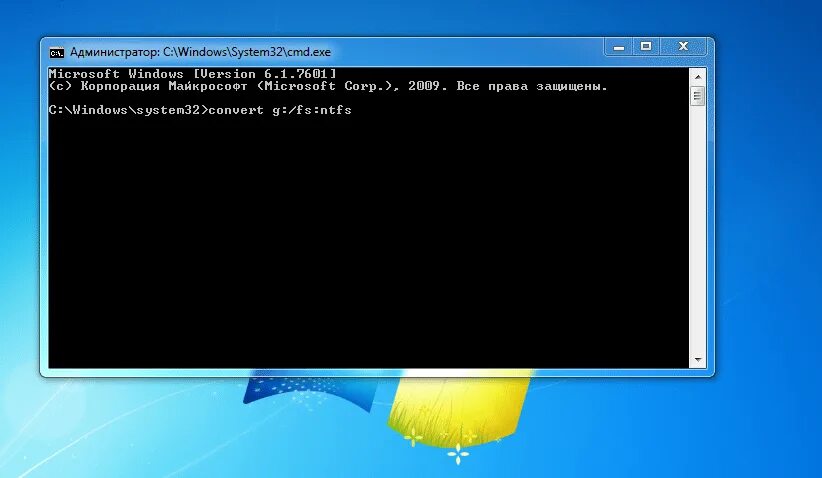
Task: Minimize the command prompt window
Action: point(619,47)
